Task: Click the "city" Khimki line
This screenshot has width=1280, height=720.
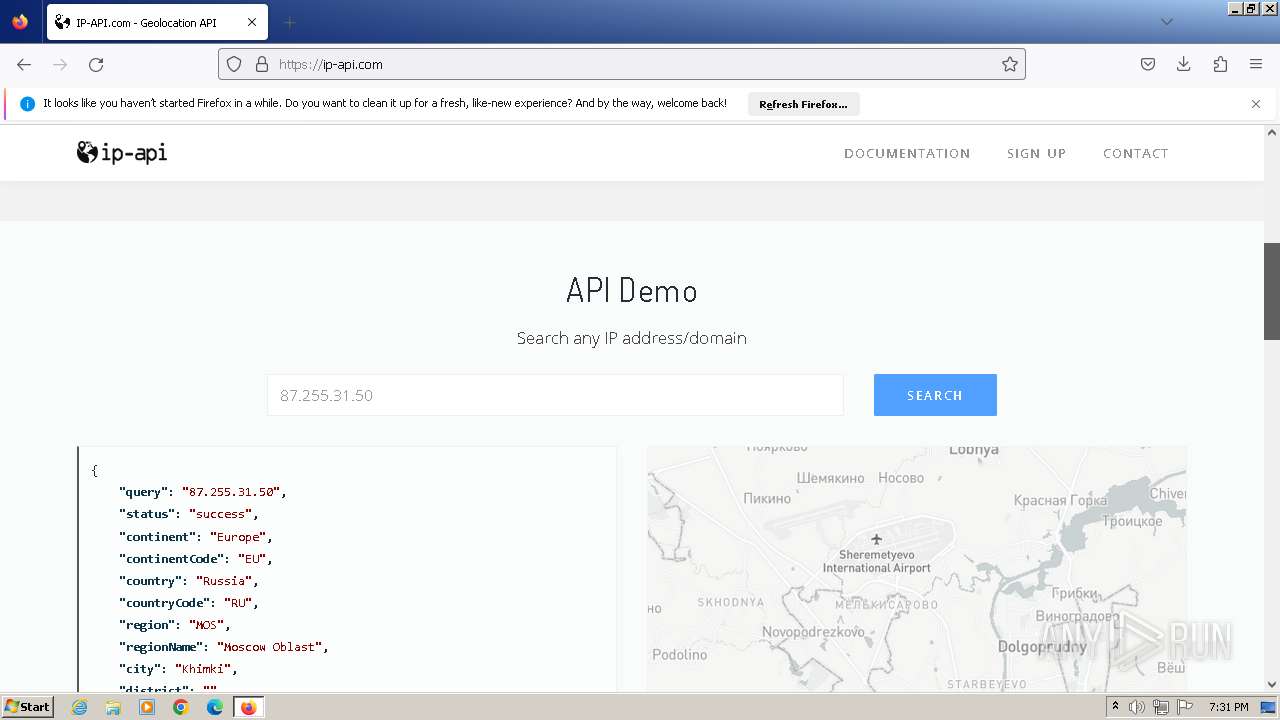Action: (x=178, y=669)
